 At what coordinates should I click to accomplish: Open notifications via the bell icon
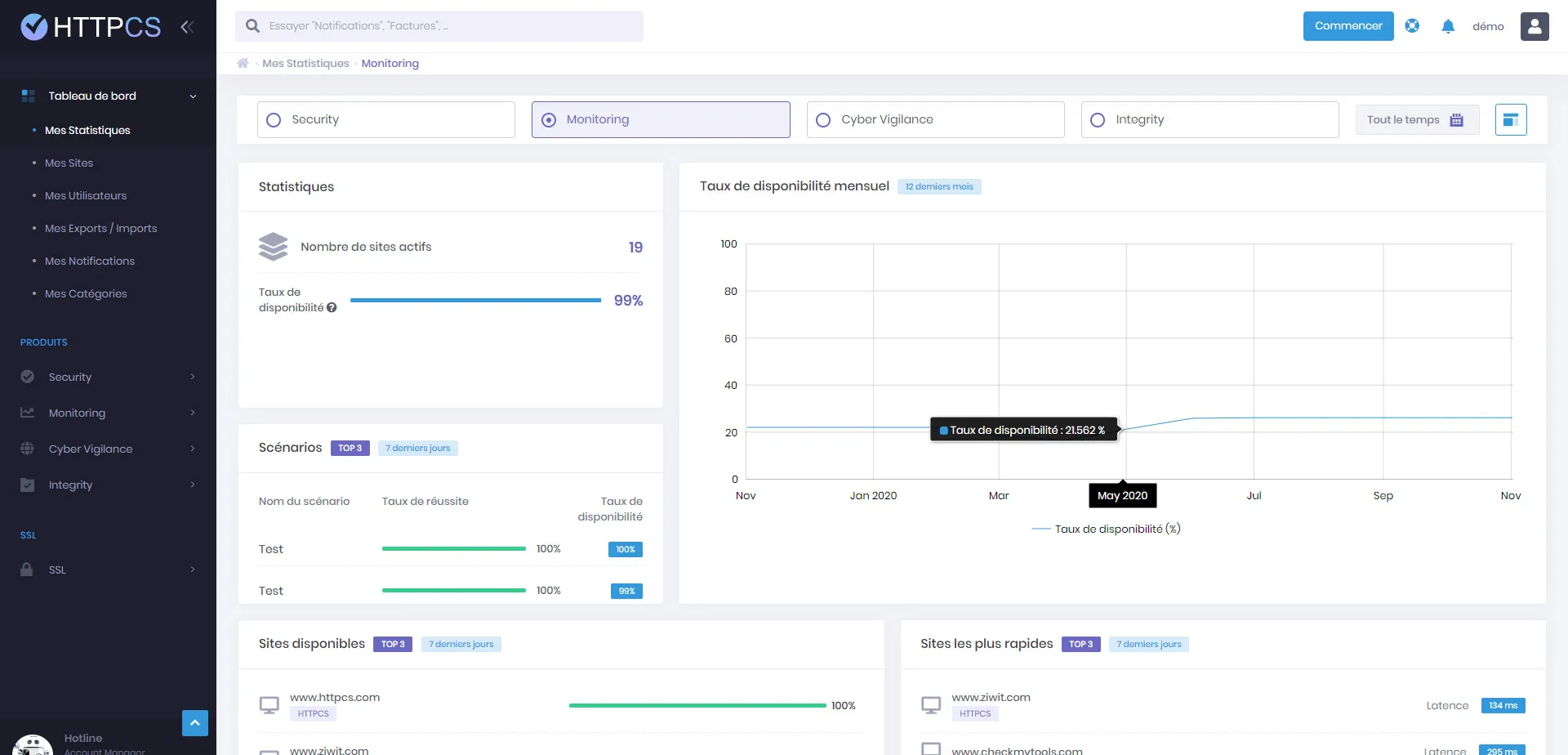[1447, 26]
